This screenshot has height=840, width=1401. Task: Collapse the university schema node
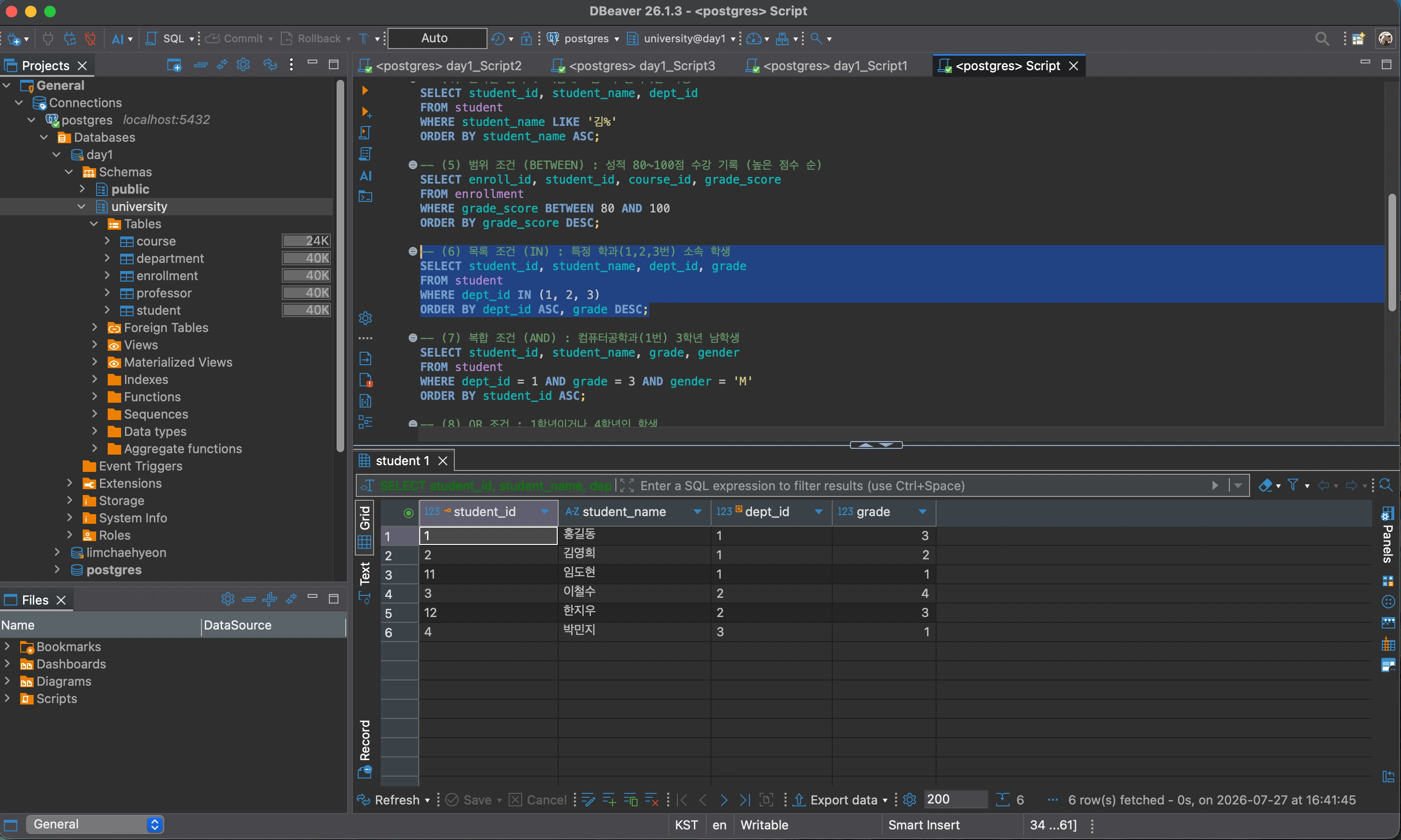tap(81, 207)
